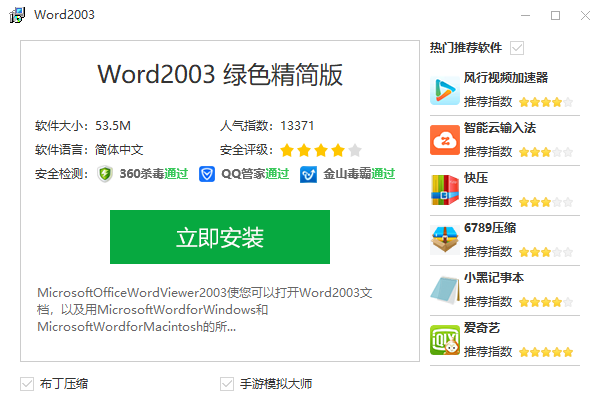Click the Word2003 绿色精简版 heading
Viewport: 600px width, 400px height.
point(220,74)
